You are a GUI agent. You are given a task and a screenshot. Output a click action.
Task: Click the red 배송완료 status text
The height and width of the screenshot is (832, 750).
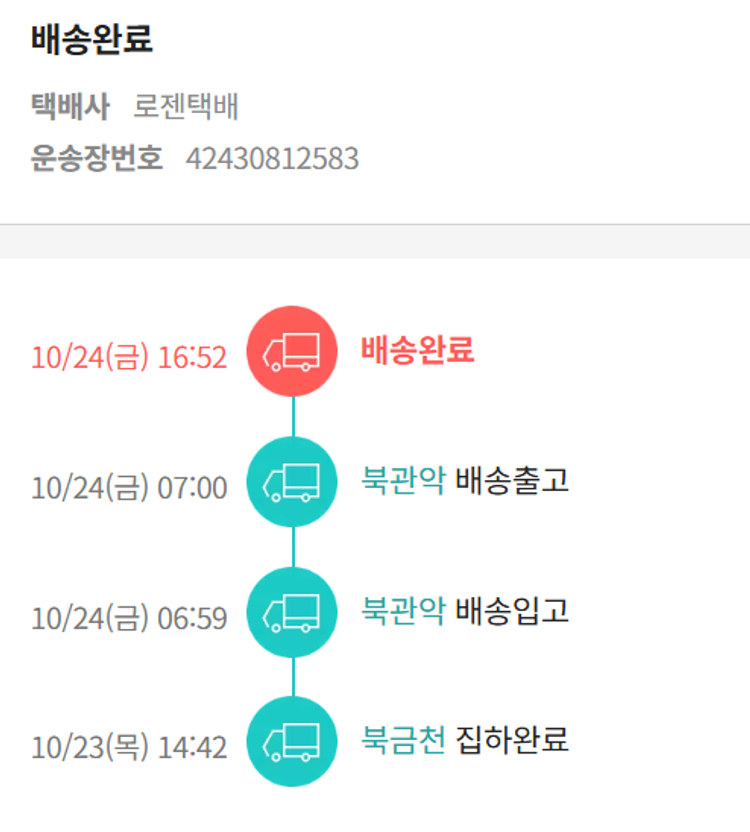pyautogui.click(x=417, y=350)
